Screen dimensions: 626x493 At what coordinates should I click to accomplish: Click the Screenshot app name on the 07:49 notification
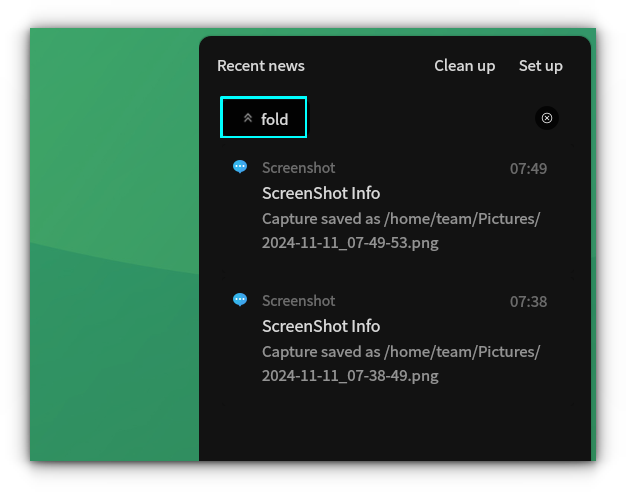pyautogui.click(x=298, y=167)
